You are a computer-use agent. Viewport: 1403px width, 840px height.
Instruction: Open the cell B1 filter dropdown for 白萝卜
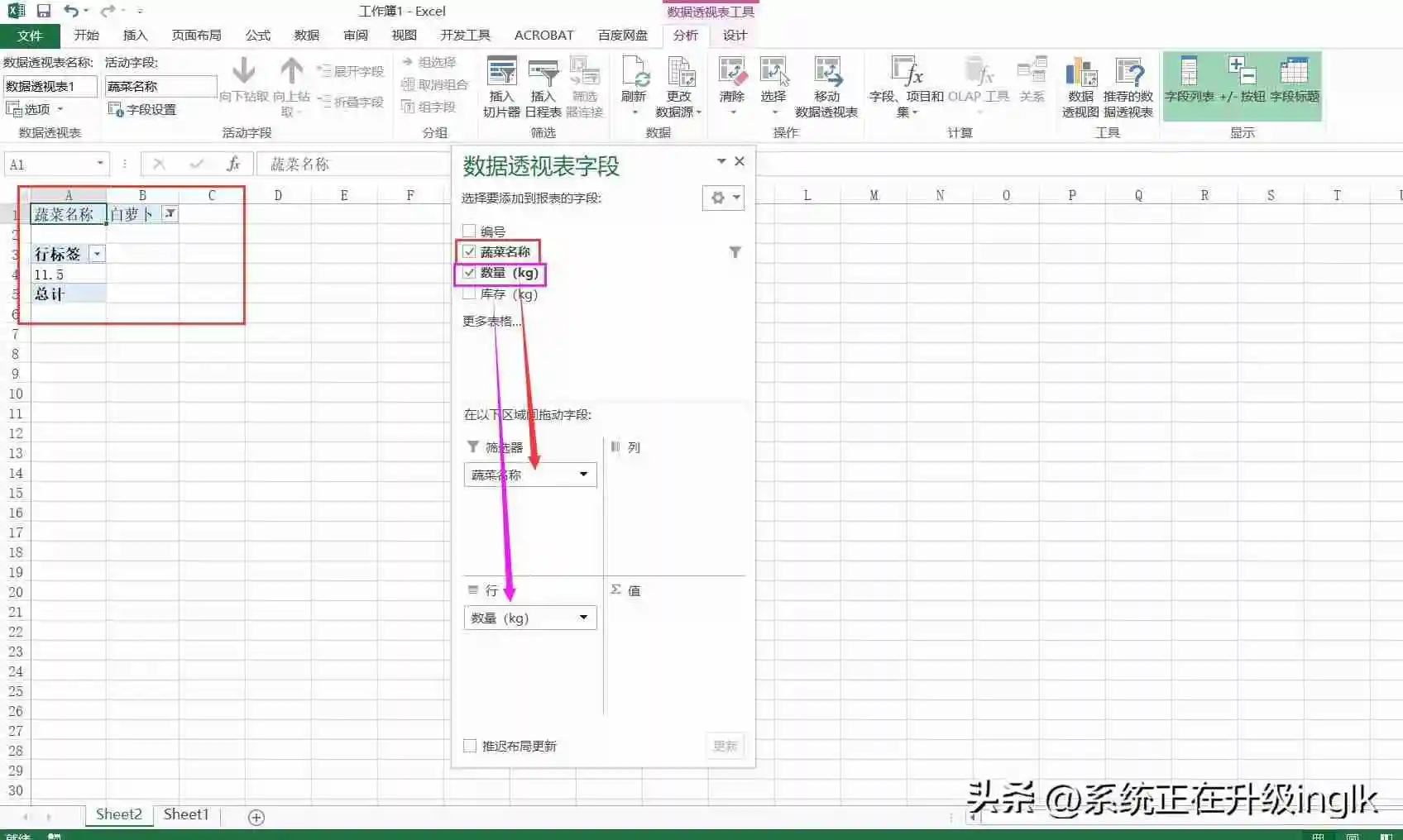[x=170, y=214]
